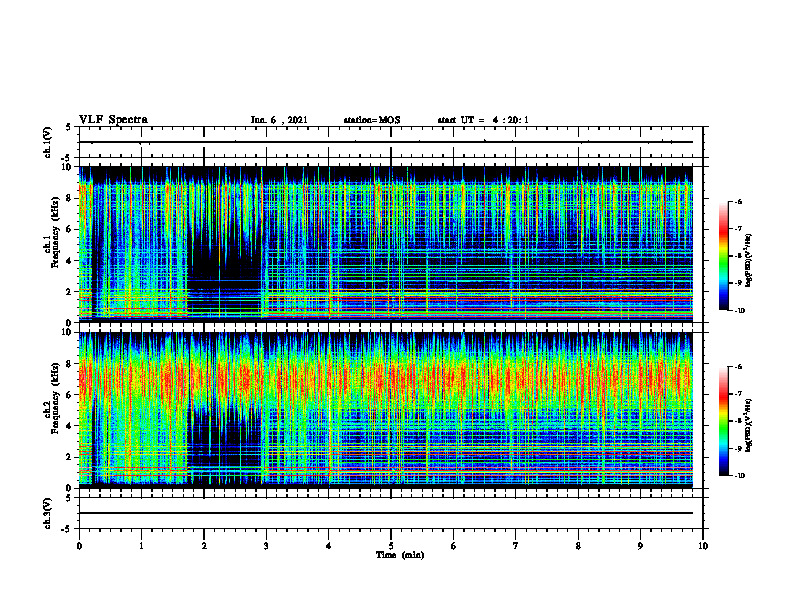Click the time axis tick label "10"

coord(703,546)
